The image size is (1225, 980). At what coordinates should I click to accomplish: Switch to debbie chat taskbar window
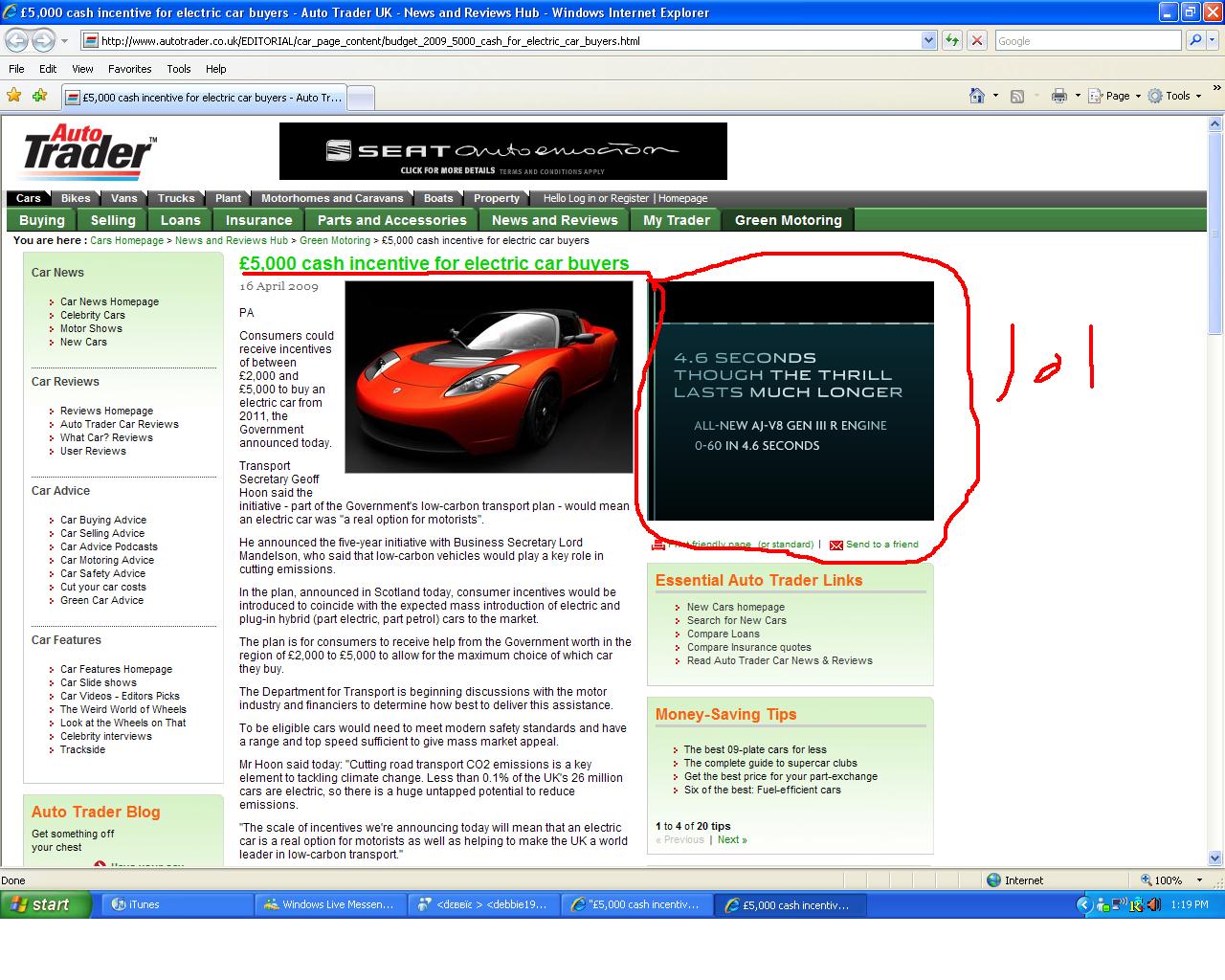coord(483,904)
